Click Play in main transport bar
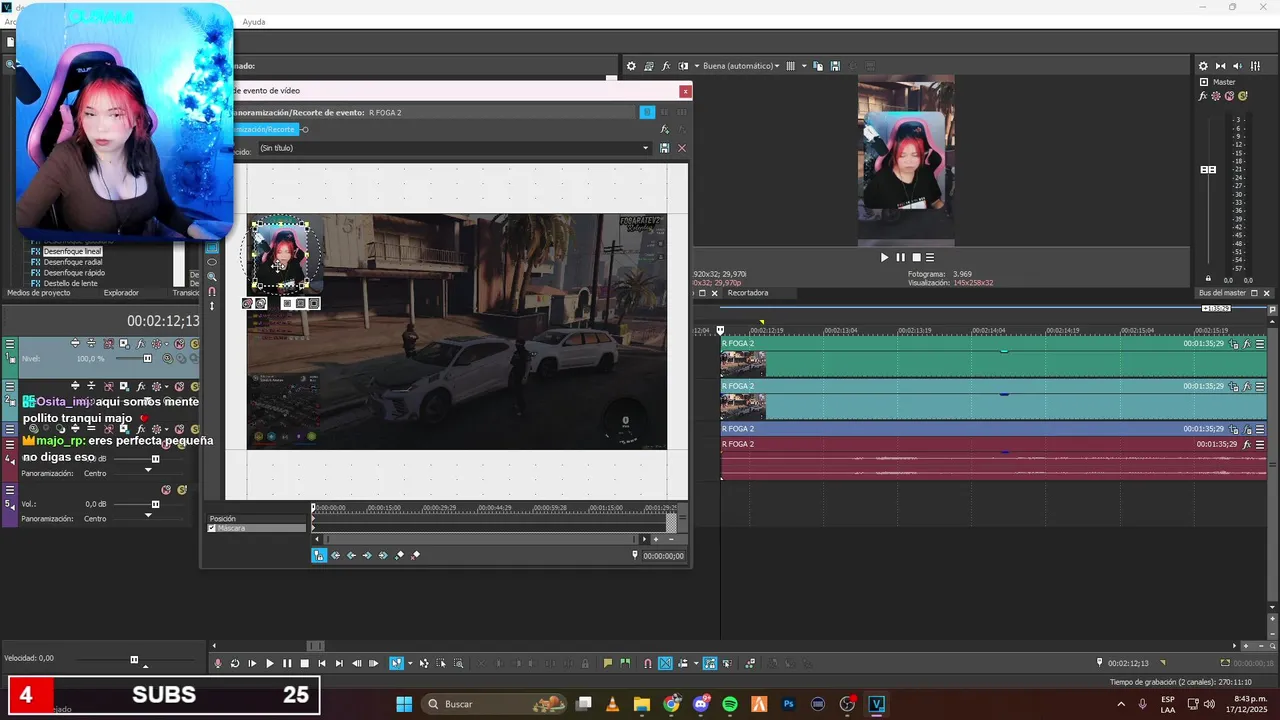 tap(270, 663)
